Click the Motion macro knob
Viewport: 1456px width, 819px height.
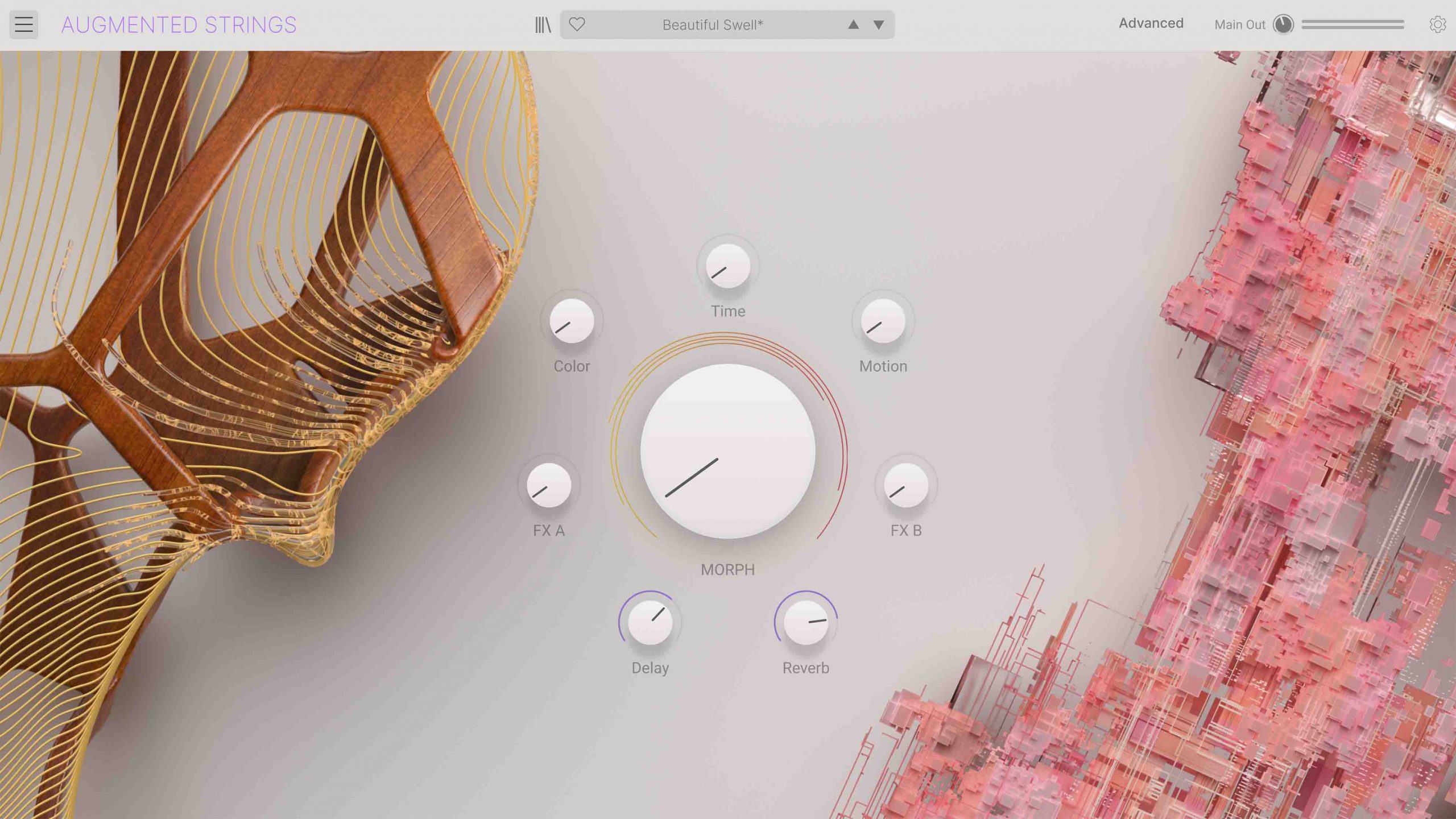pos(883,321)
